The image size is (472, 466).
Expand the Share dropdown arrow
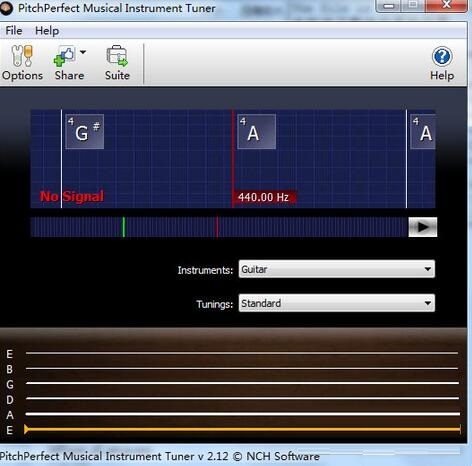pyautogui.click(x=83, y=52)
